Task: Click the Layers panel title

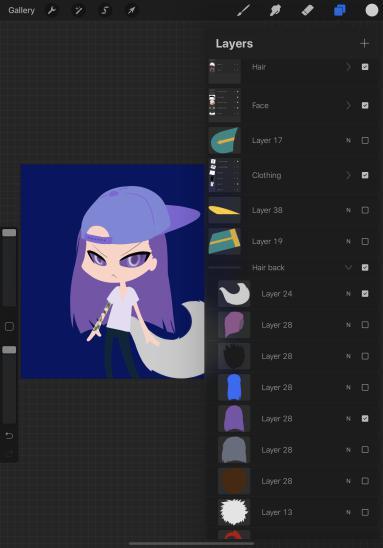Action: coord(234,43)
